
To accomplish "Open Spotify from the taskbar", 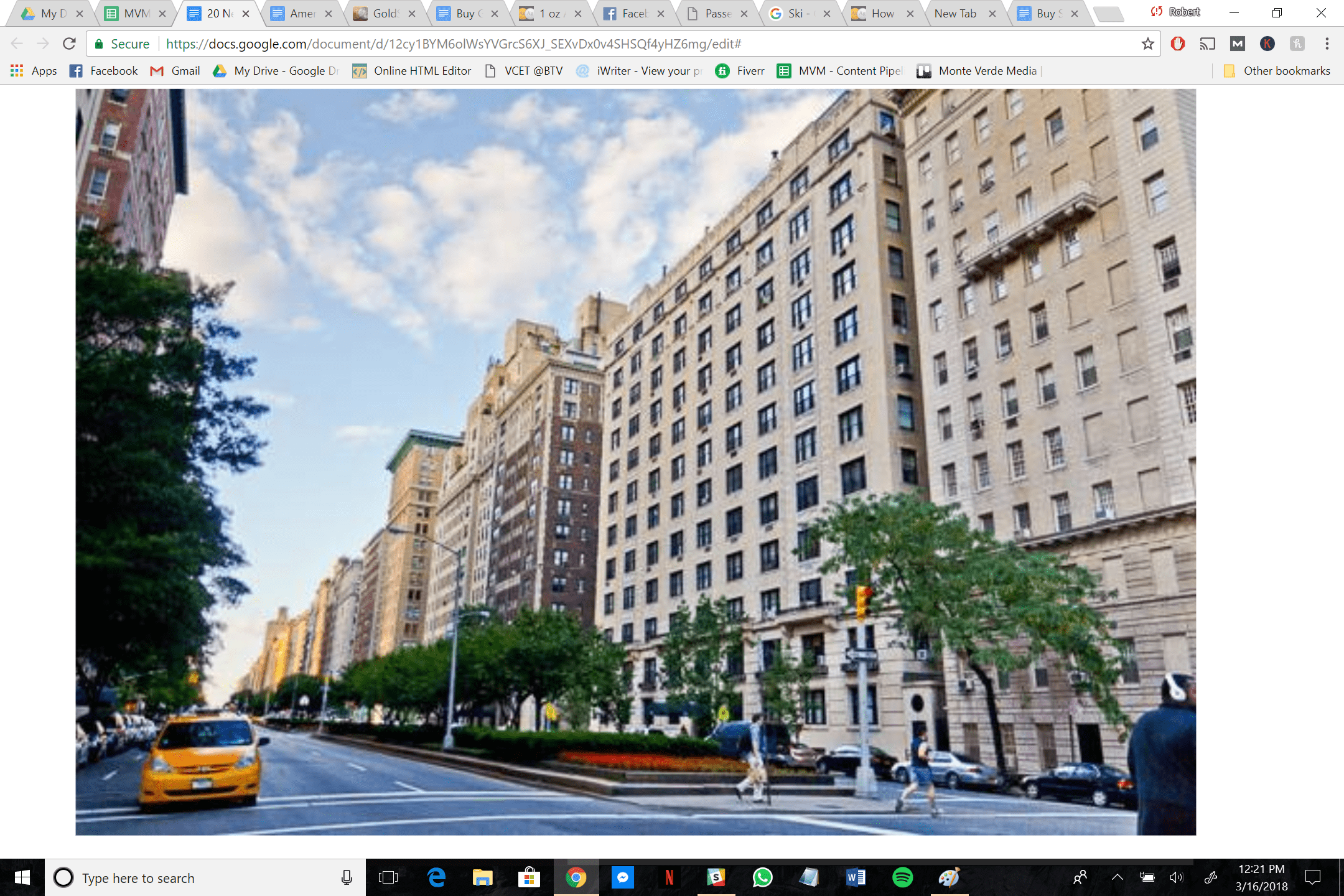I will [902, 877].
